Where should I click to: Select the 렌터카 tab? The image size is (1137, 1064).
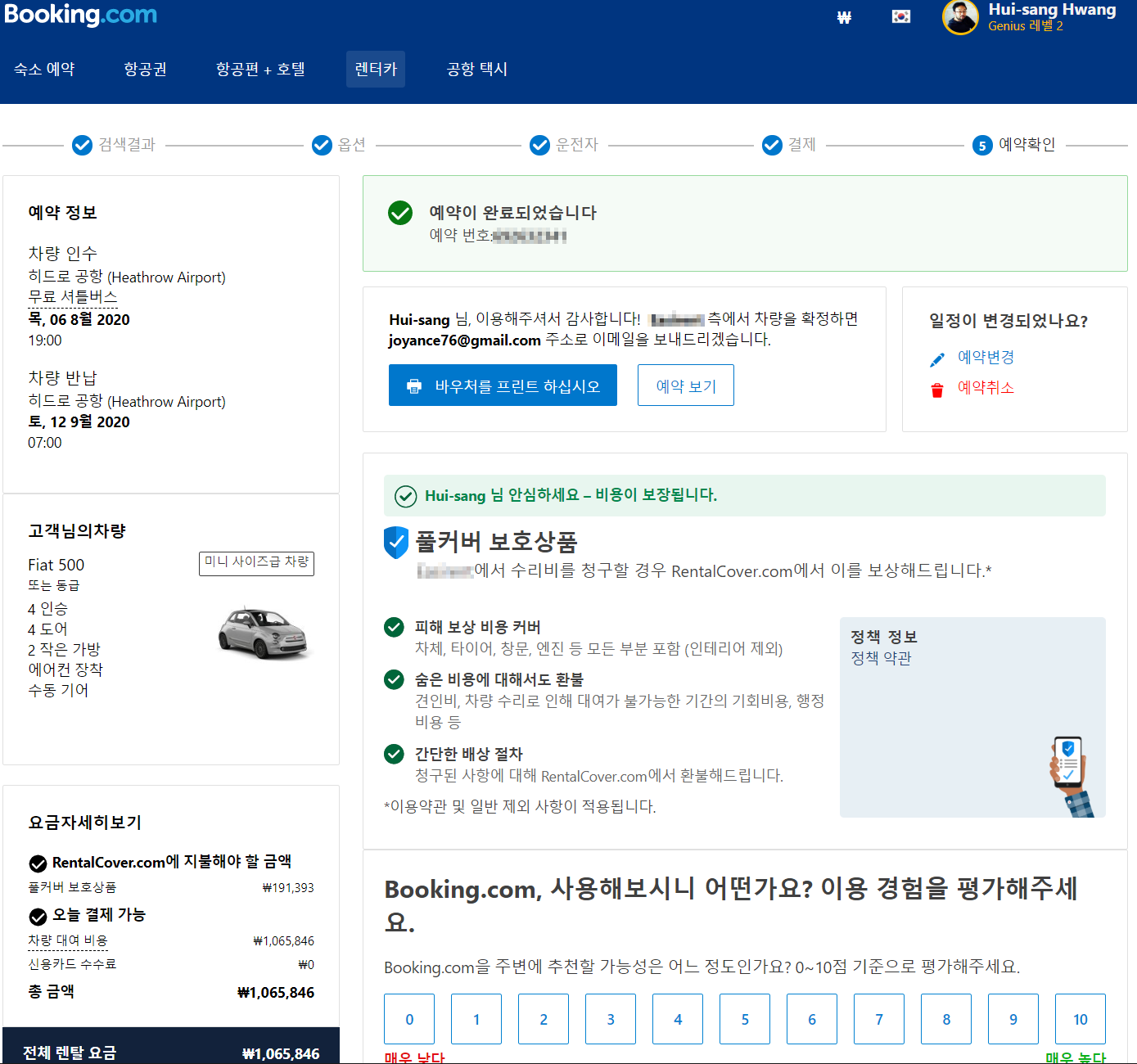click(x=376, y=69)
